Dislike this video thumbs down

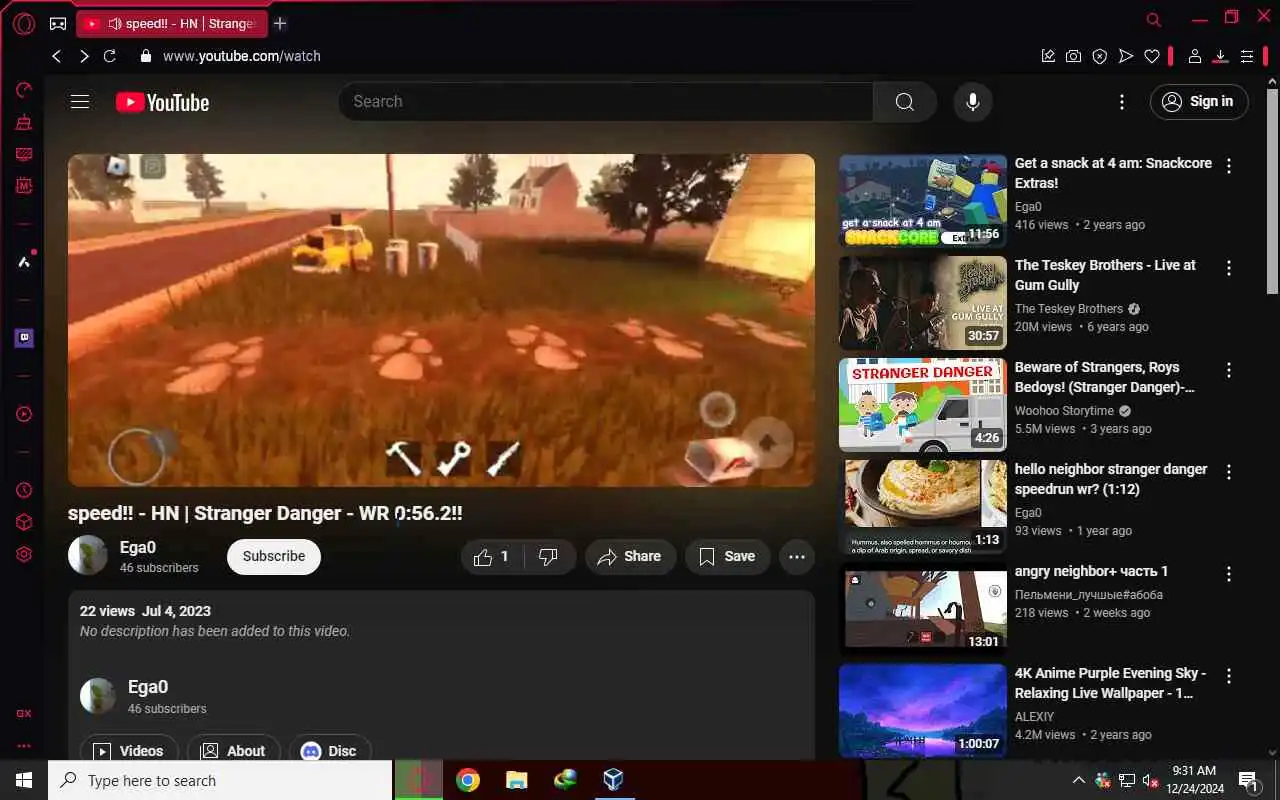[x=550, y=557]
